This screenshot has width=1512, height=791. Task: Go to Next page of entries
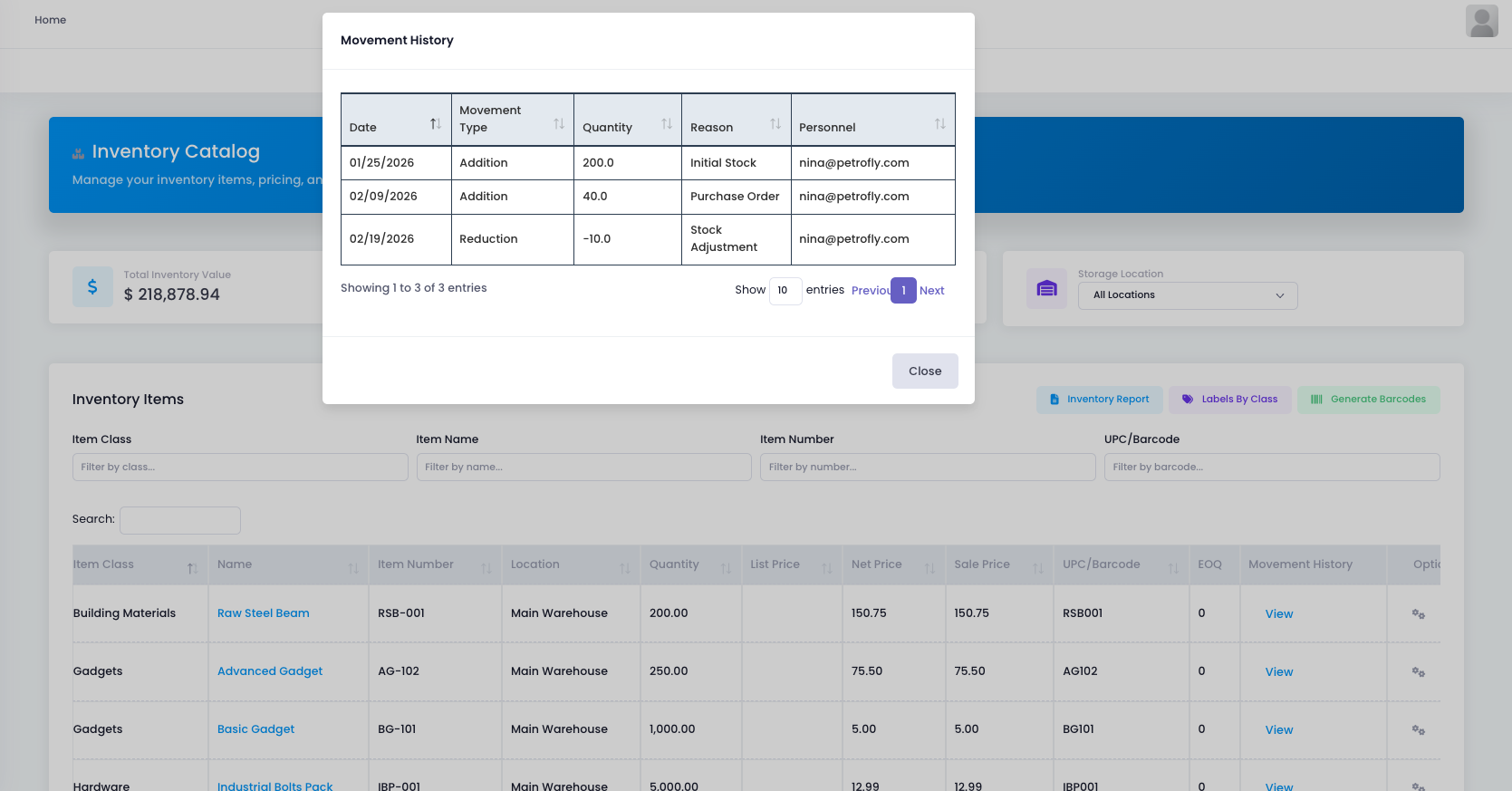pos(931,291)
